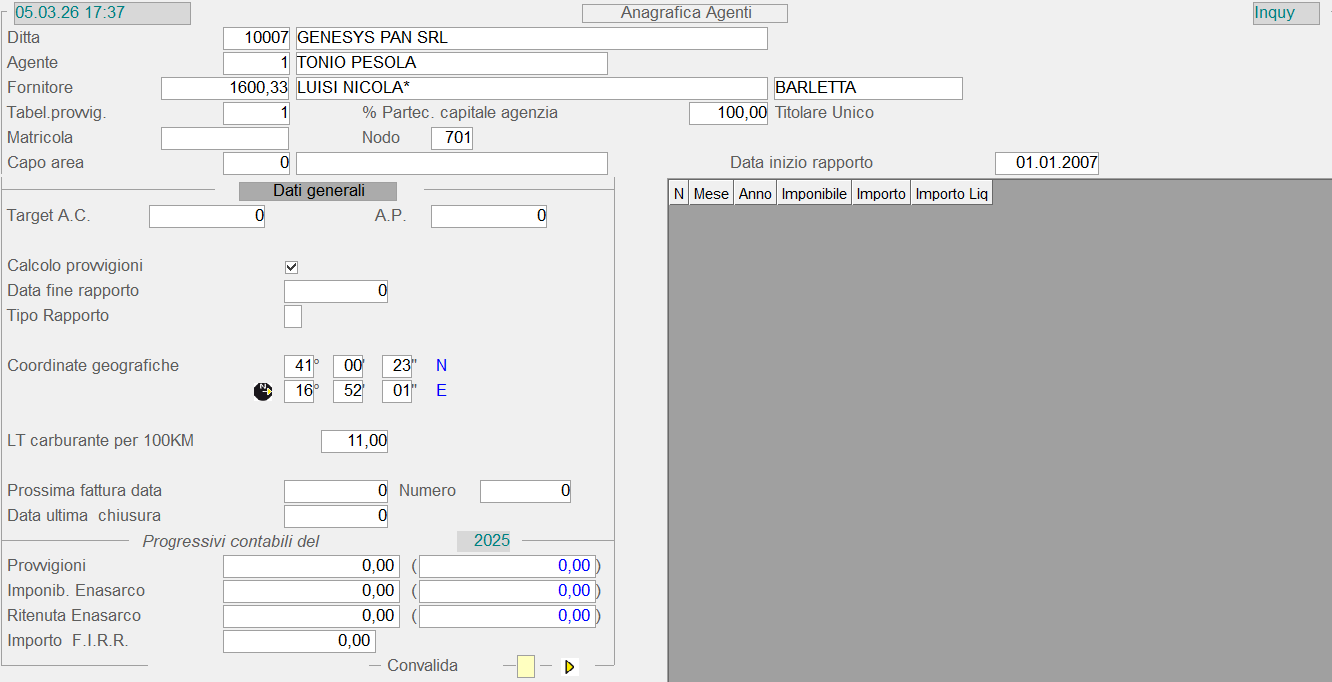Screen dimensions: 1332x682
Task: Click the Fornitore code field
Action: pyautogui.click(x=225, y=88)
